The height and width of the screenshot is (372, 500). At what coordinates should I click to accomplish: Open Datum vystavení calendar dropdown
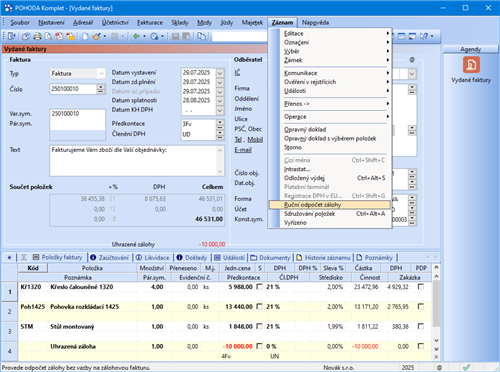point(220,73)
